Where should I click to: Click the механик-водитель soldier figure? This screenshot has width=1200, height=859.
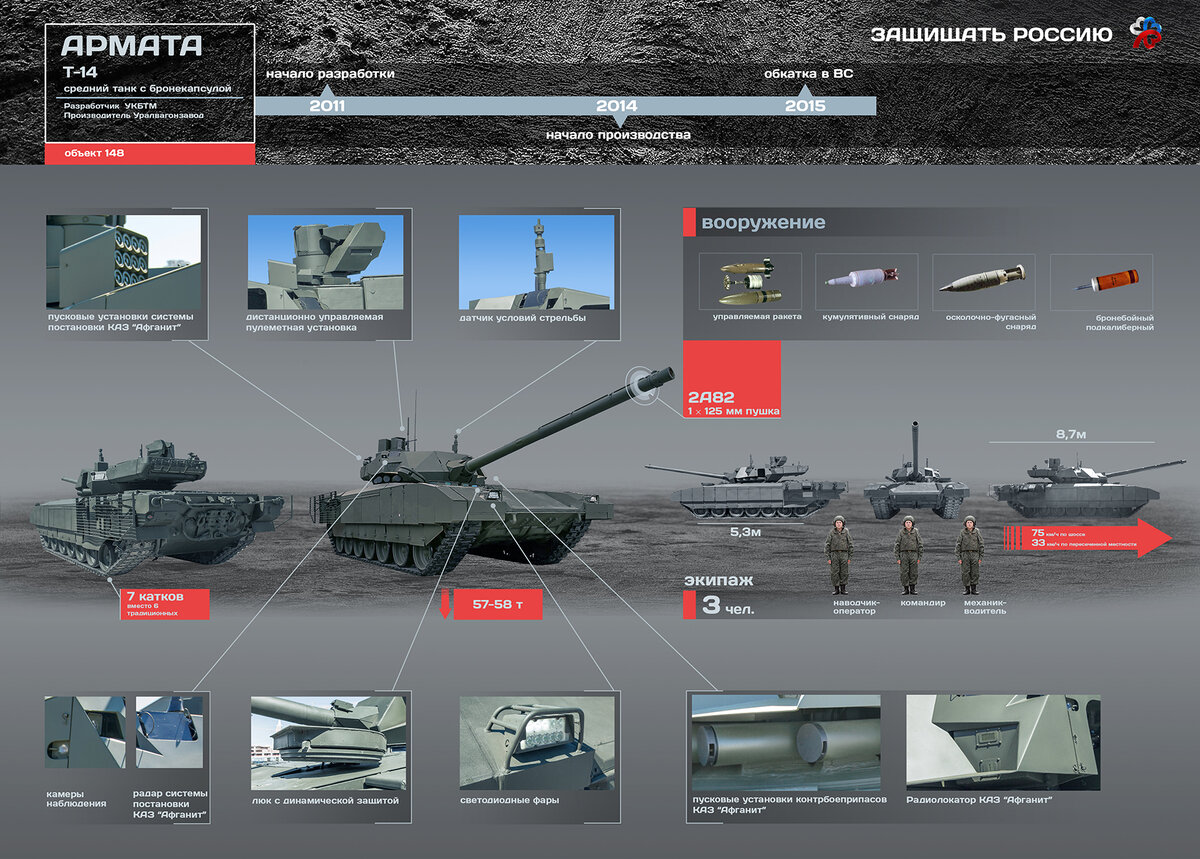[x=969, y=555]
